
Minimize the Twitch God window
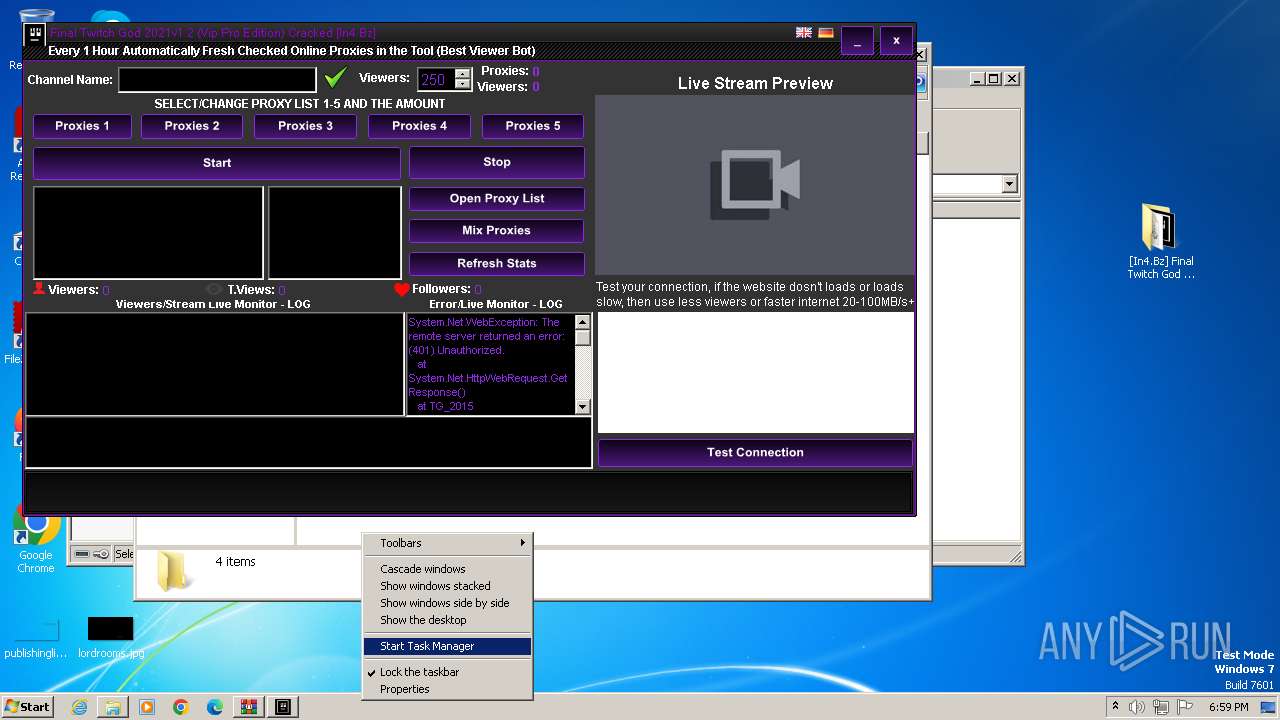point(857,41)
